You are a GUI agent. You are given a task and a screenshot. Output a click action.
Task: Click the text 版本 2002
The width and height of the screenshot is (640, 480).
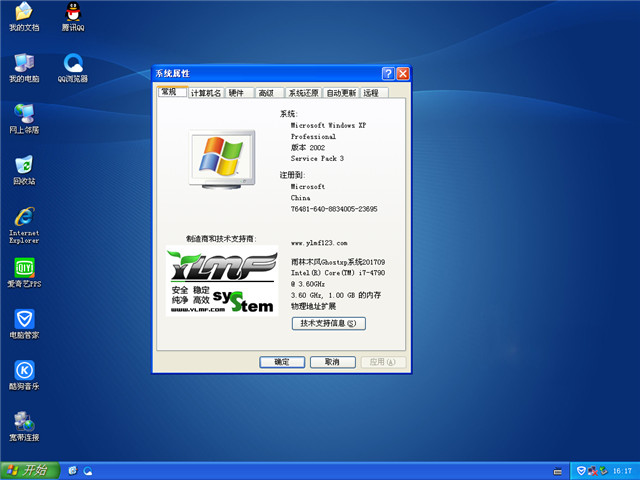coord(308,147)
